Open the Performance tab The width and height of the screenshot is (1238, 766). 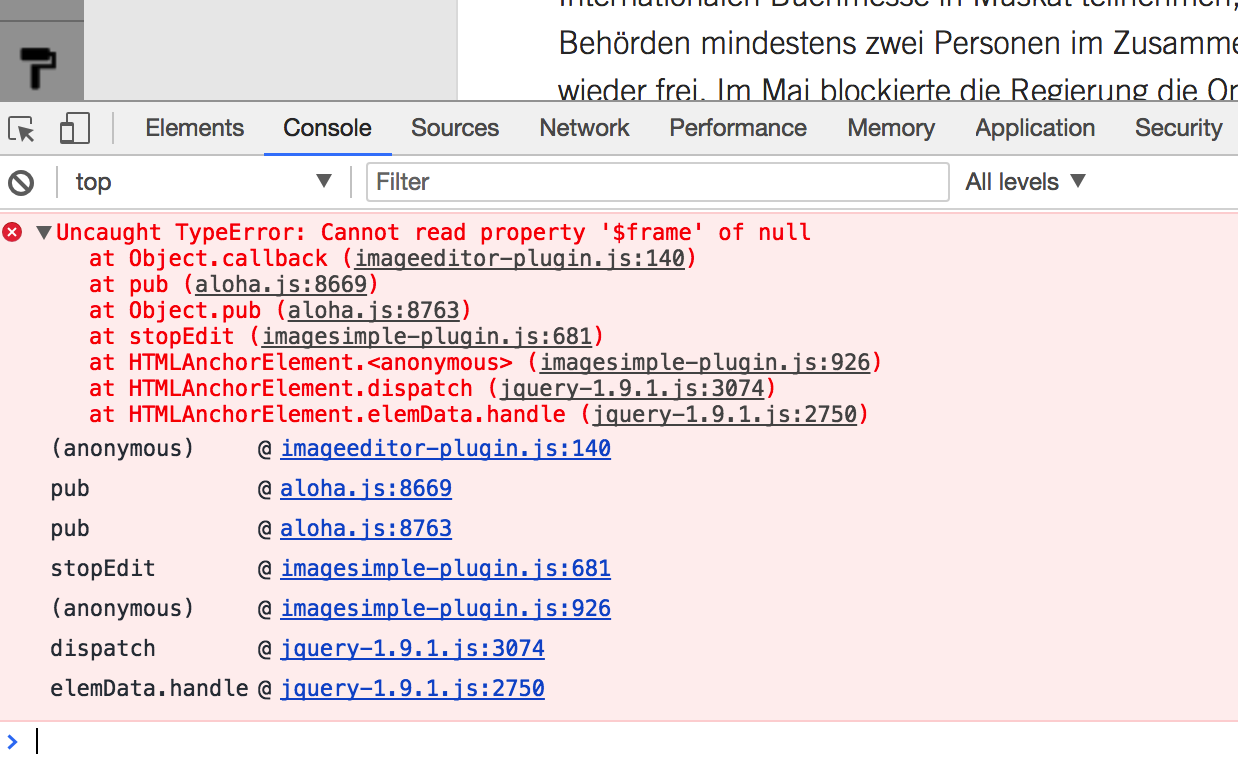[x=738, y=128]
